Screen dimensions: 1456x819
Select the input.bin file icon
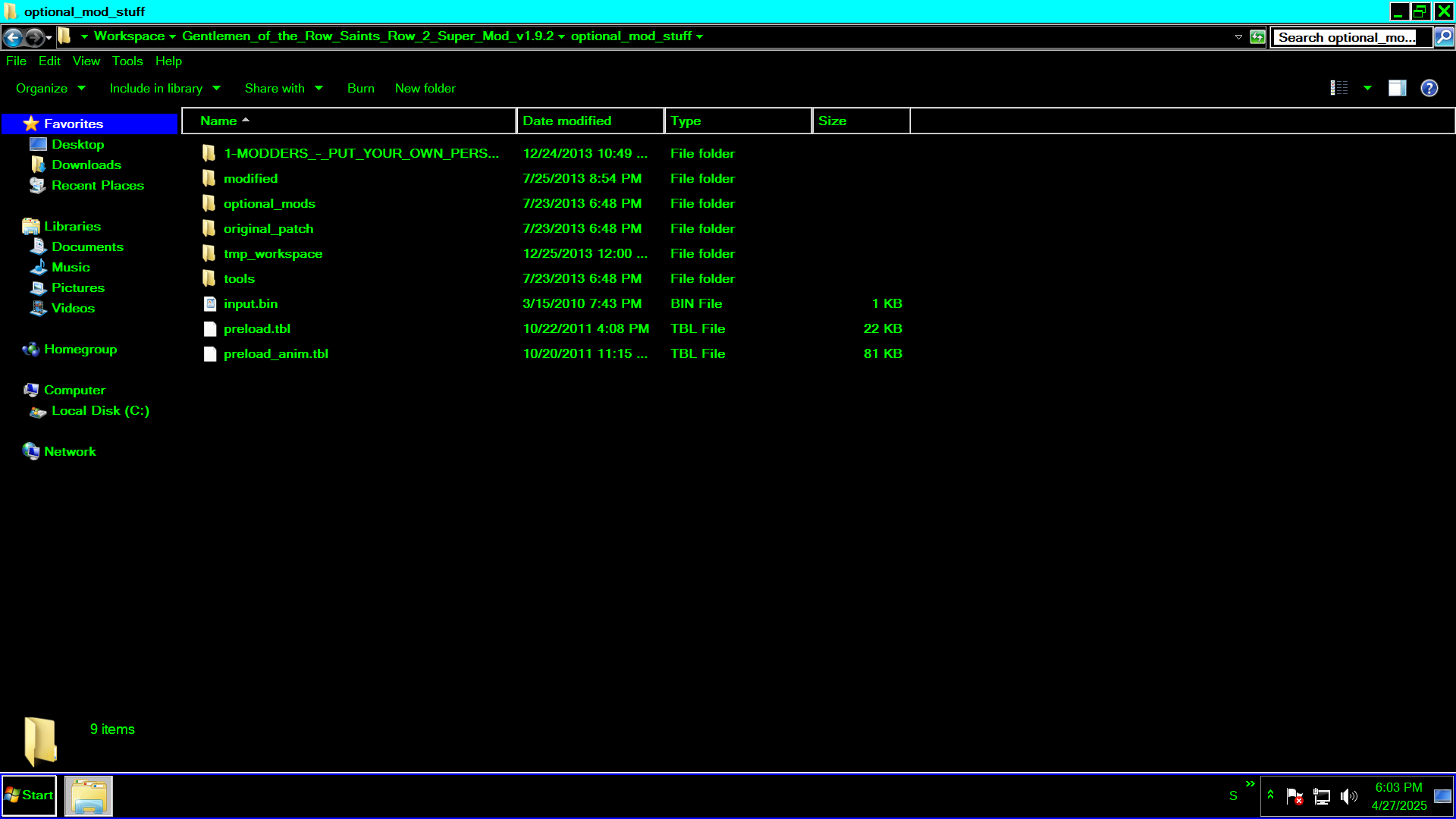click(210, 304)
